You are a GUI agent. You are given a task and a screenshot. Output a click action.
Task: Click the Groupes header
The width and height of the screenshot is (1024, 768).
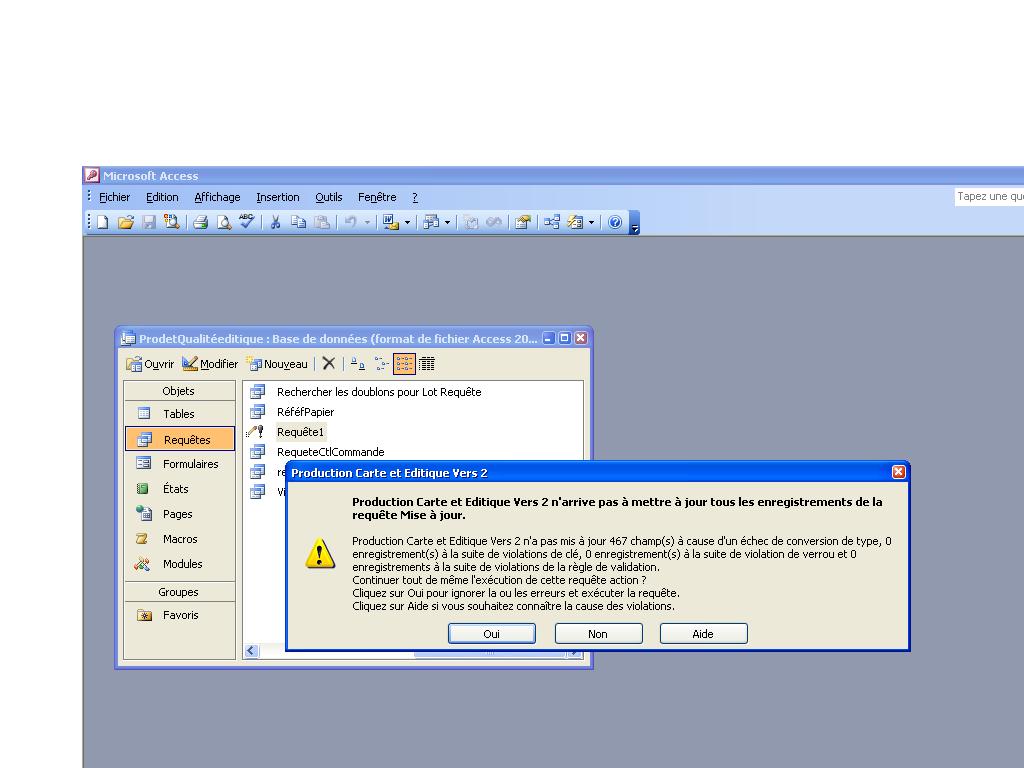pyautogui.click(x=179, y=592)
